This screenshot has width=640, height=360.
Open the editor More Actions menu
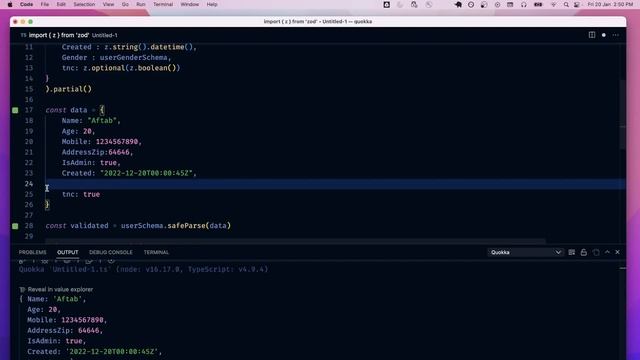(x=616, y=35)
